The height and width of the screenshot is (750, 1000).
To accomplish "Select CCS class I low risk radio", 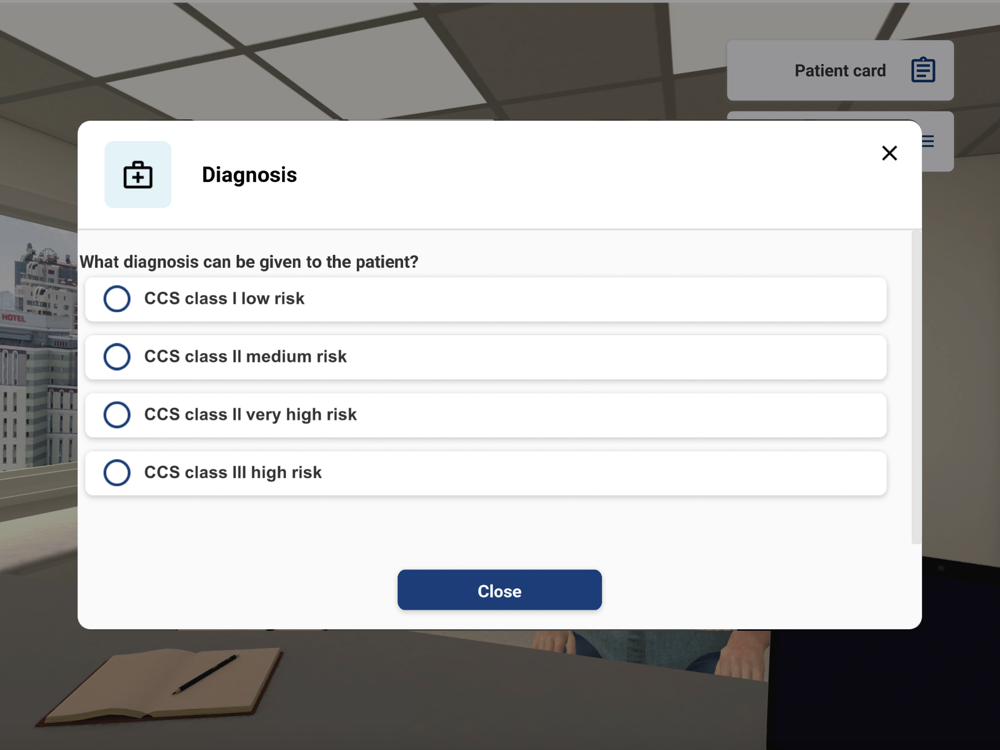I will 117,298.
